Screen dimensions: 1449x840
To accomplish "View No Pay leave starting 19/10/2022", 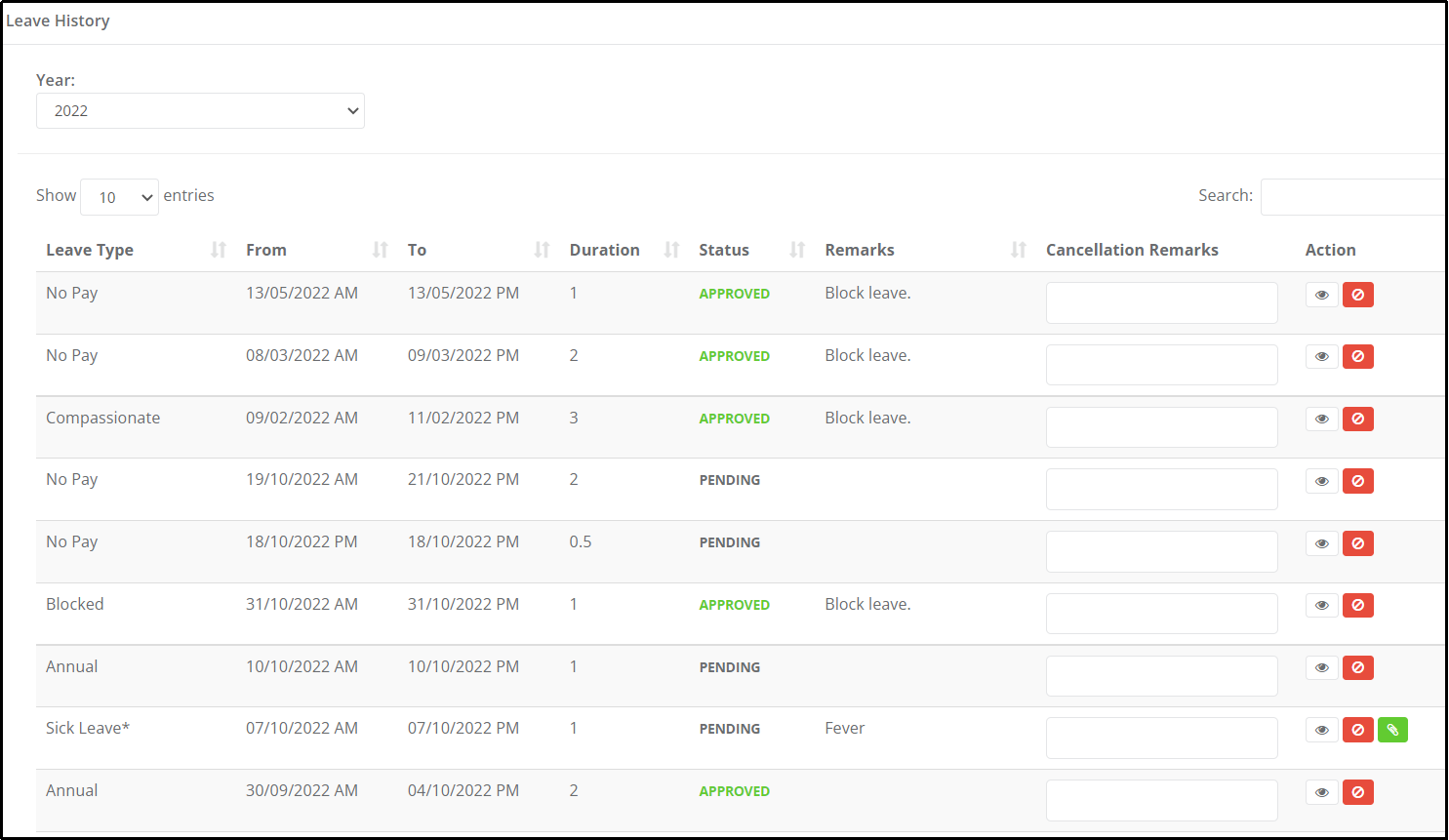I will click(x=1321, y=481).
